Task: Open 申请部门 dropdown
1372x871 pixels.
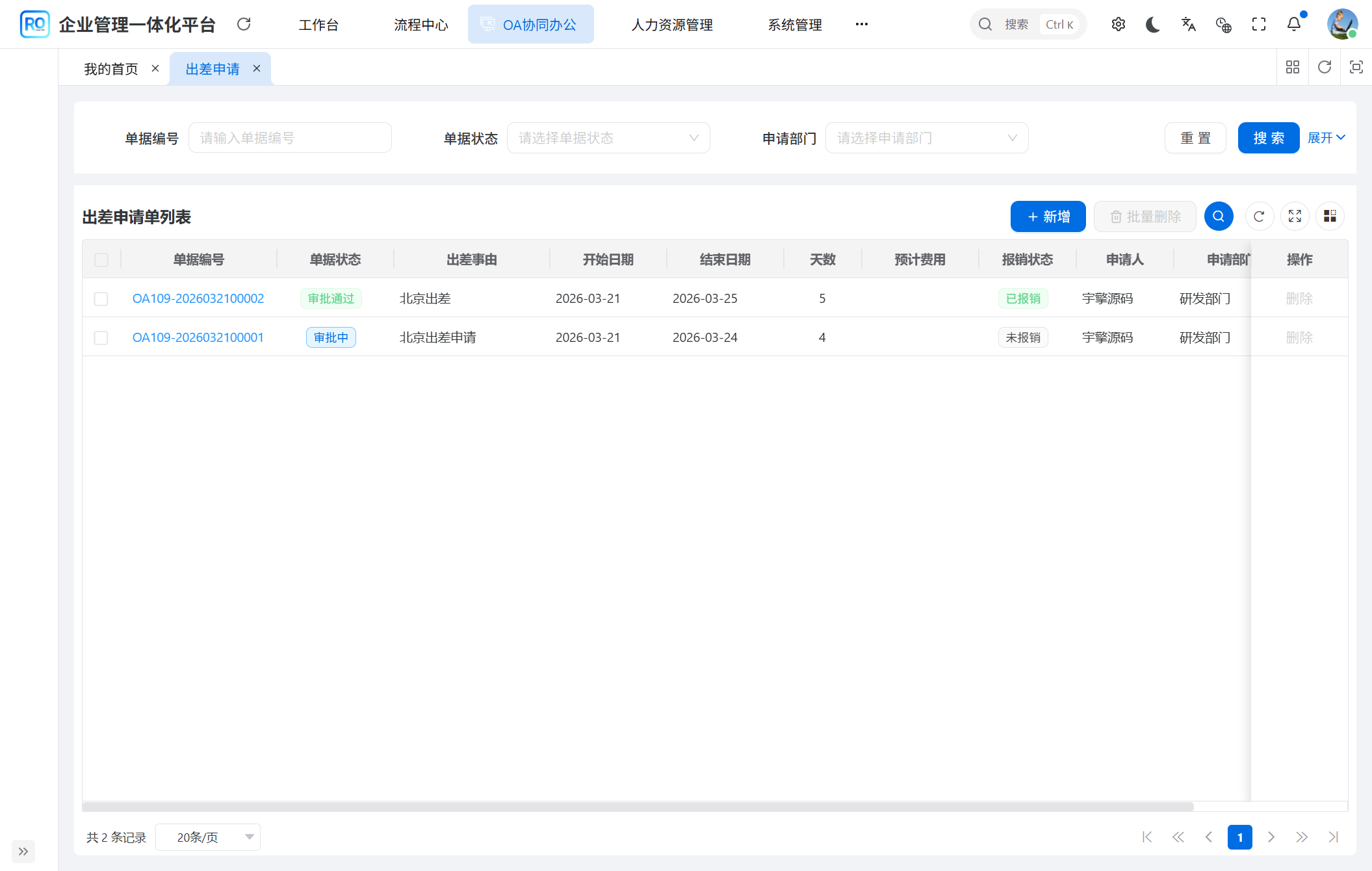Action: [926, 138]
